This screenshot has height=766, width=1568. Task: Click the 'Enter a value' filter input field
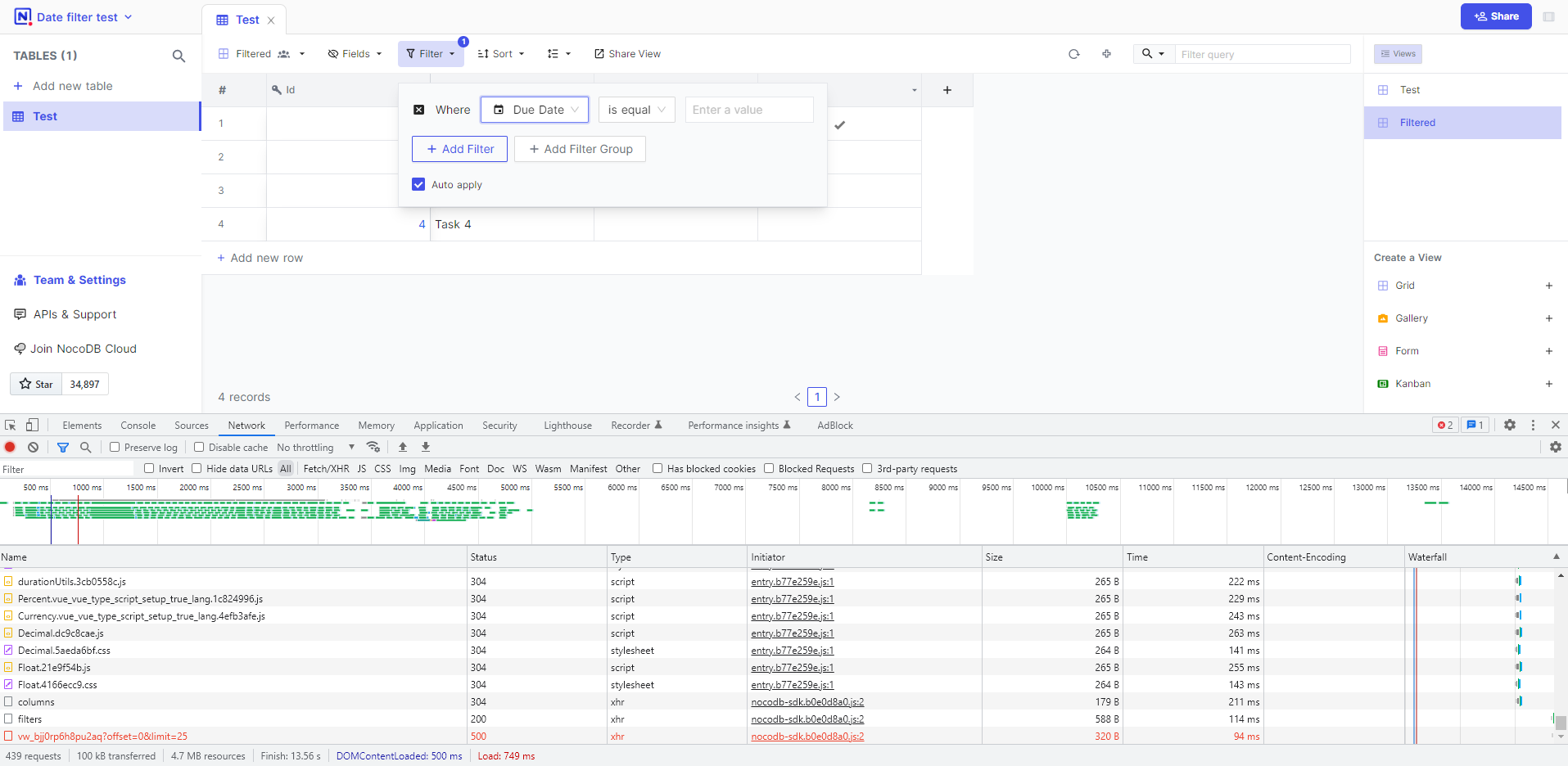pos(747,109)
